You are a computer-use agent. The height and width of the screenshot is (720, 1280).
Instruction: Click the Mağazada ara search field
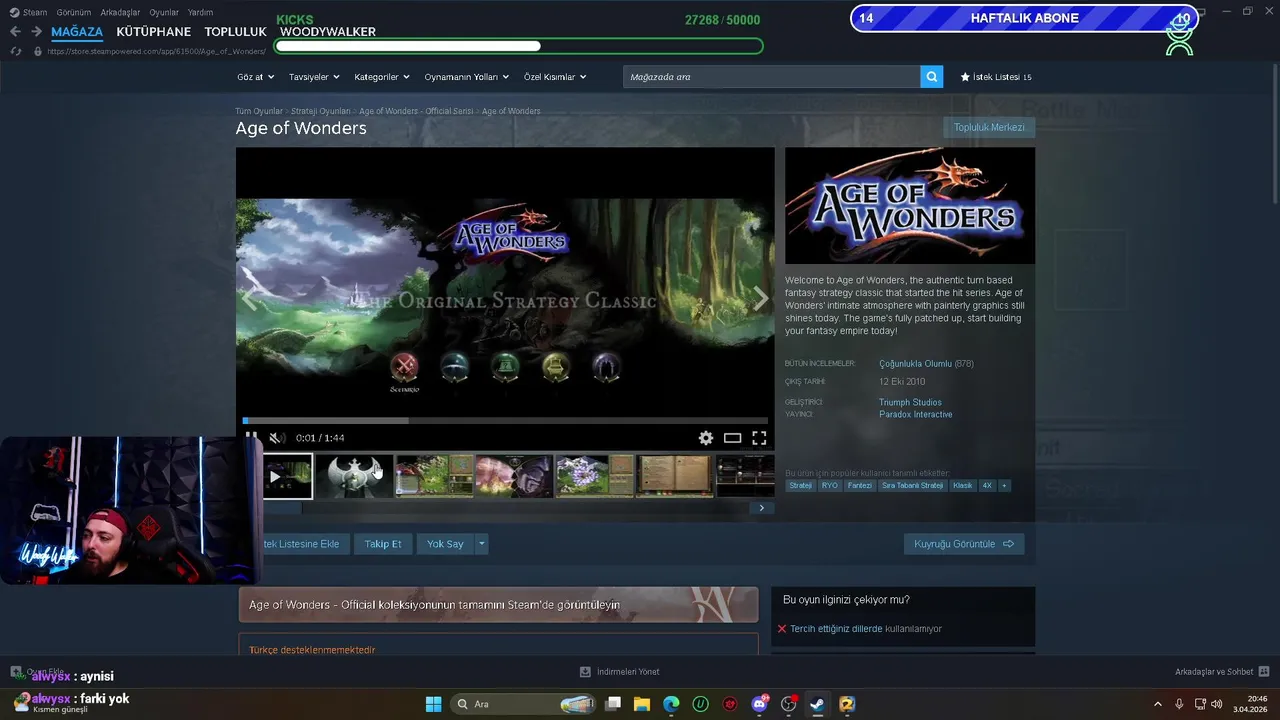point(772,77)
